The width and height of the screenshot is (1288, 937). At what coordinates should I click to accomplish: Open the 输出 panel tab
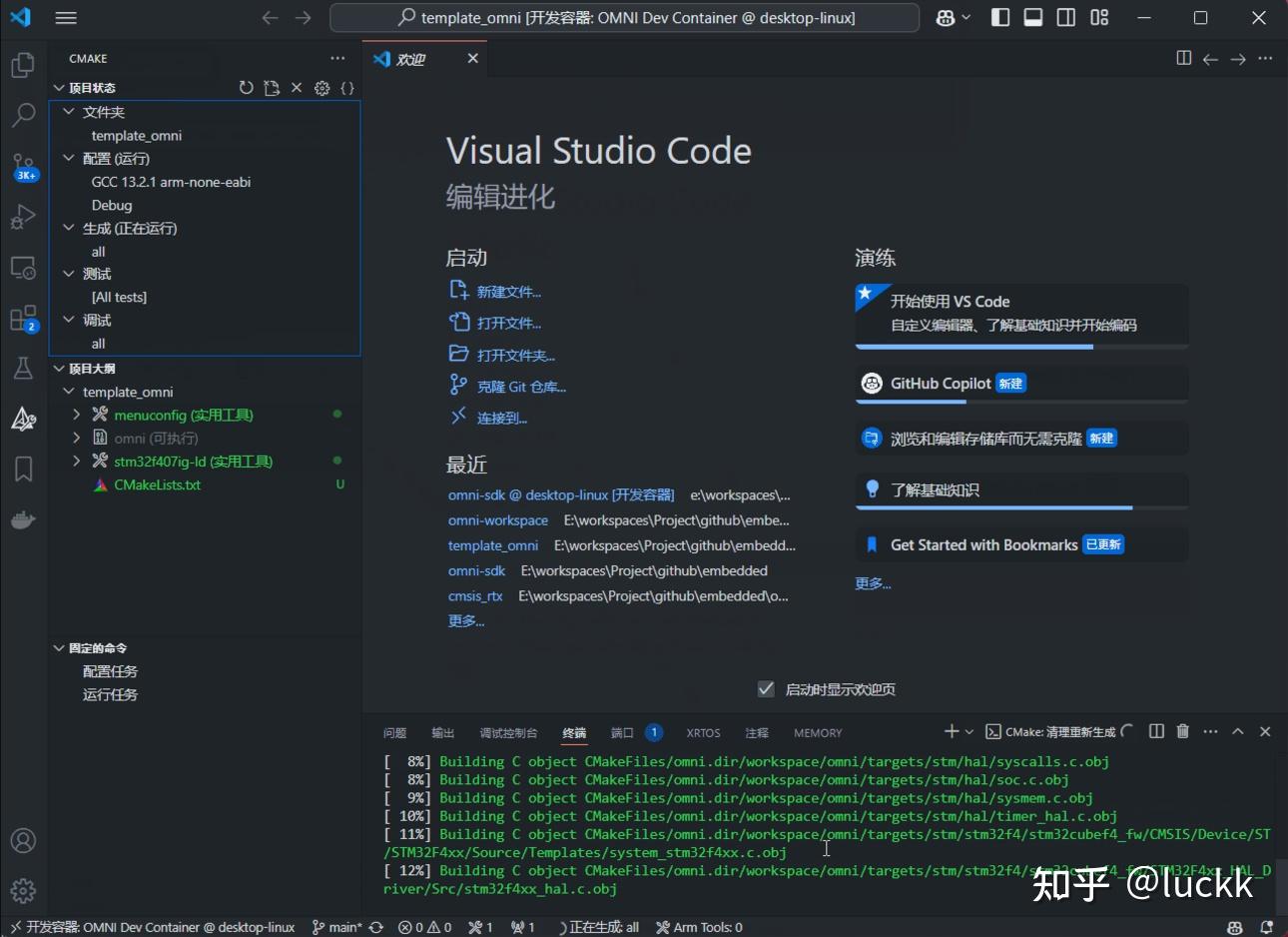[442, 732]
